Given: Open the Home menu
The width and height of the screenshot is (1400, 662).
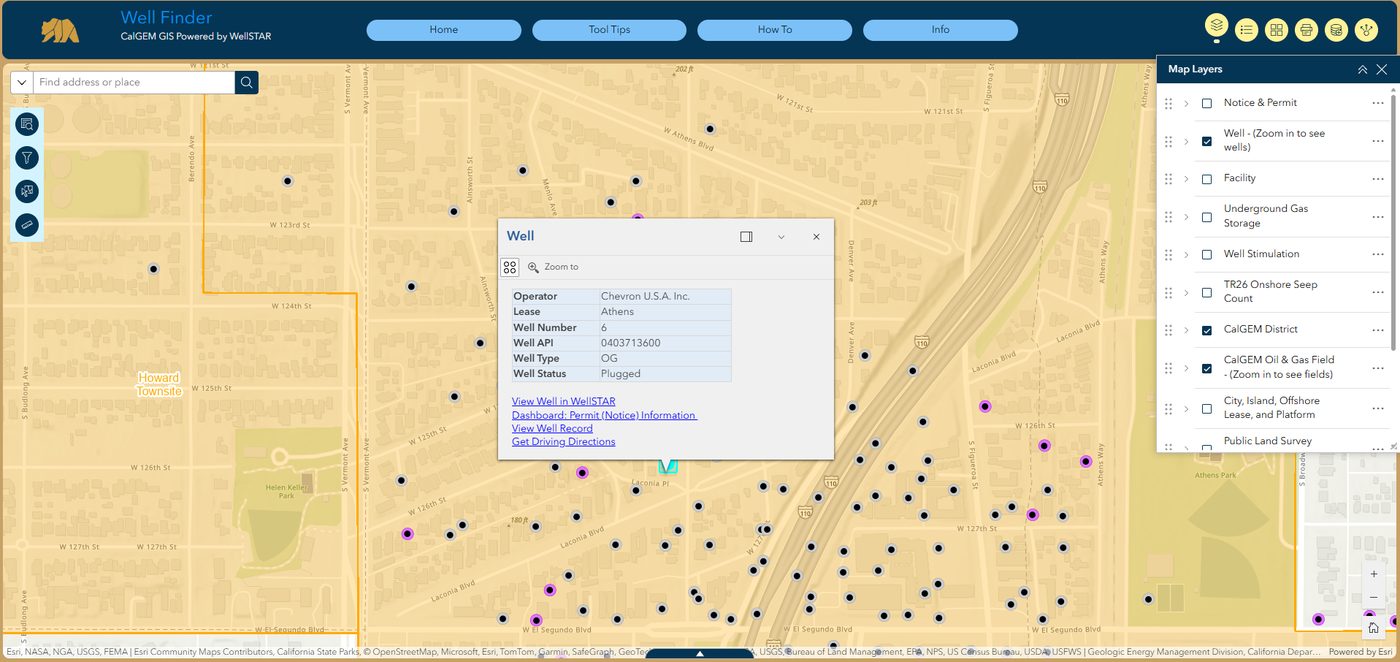Looking at the screenshot, I should pyautogui.click(x=444, y=30).
